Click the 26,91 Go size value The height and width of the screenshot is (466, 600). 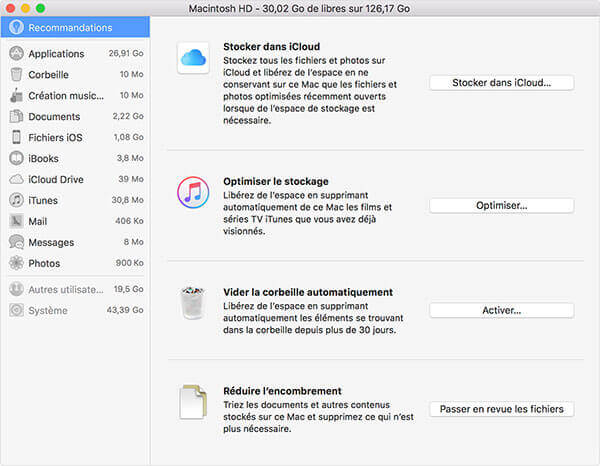126,53
